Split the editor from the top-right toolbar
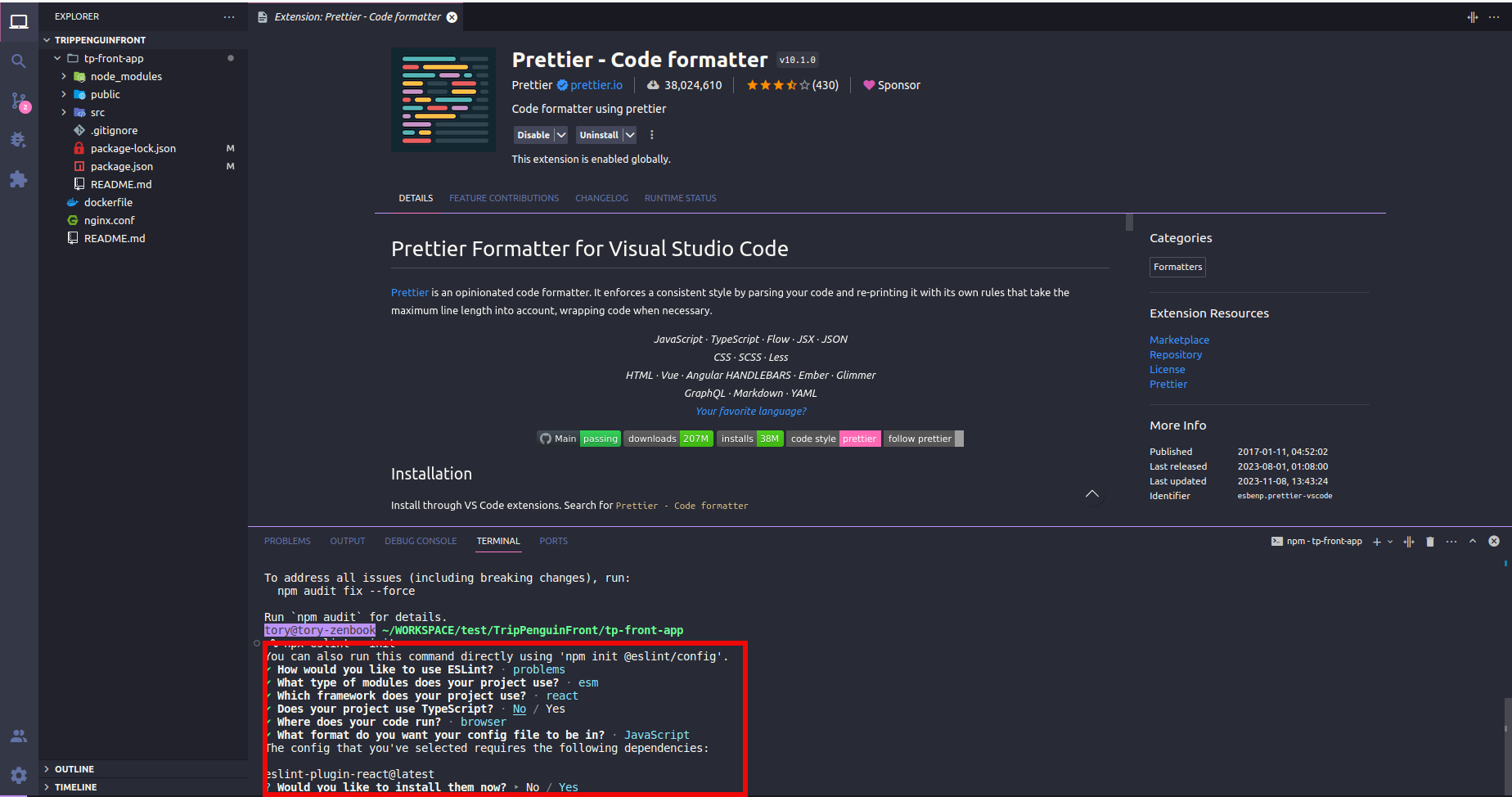Screen dimensions: 1512x797 [x=1473, y=17]
